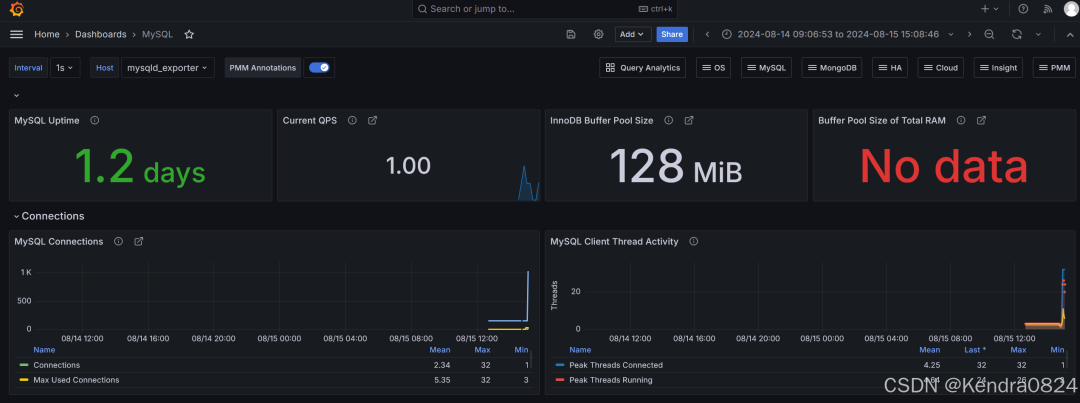Open the refresh interval dropdown arrow
This screenshot has height=403, width=1080.
(1039, 34)
